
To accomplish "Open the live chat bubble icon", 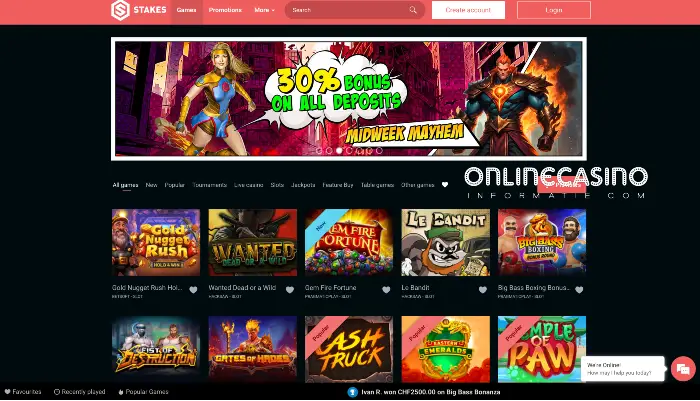I will 683,368.
